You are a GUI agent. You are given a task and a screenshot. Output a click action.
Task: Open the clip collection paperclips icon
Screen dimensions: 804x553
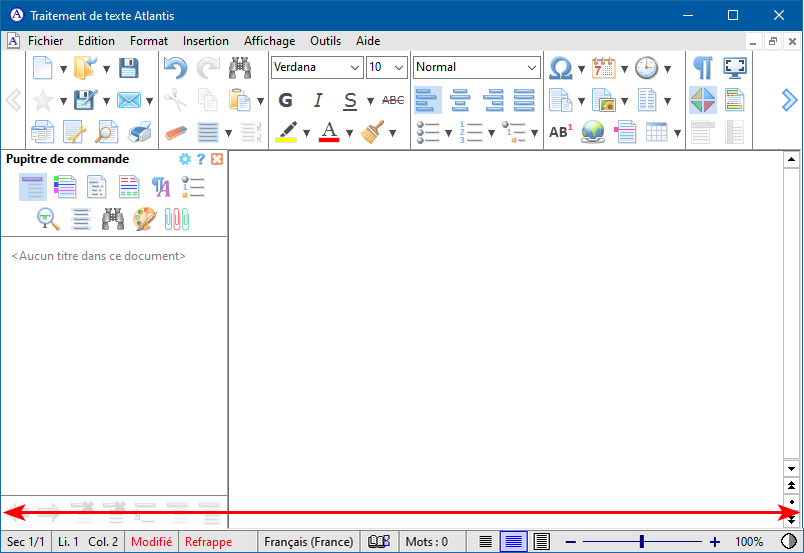pyautogui.click(x=177, y=219)
